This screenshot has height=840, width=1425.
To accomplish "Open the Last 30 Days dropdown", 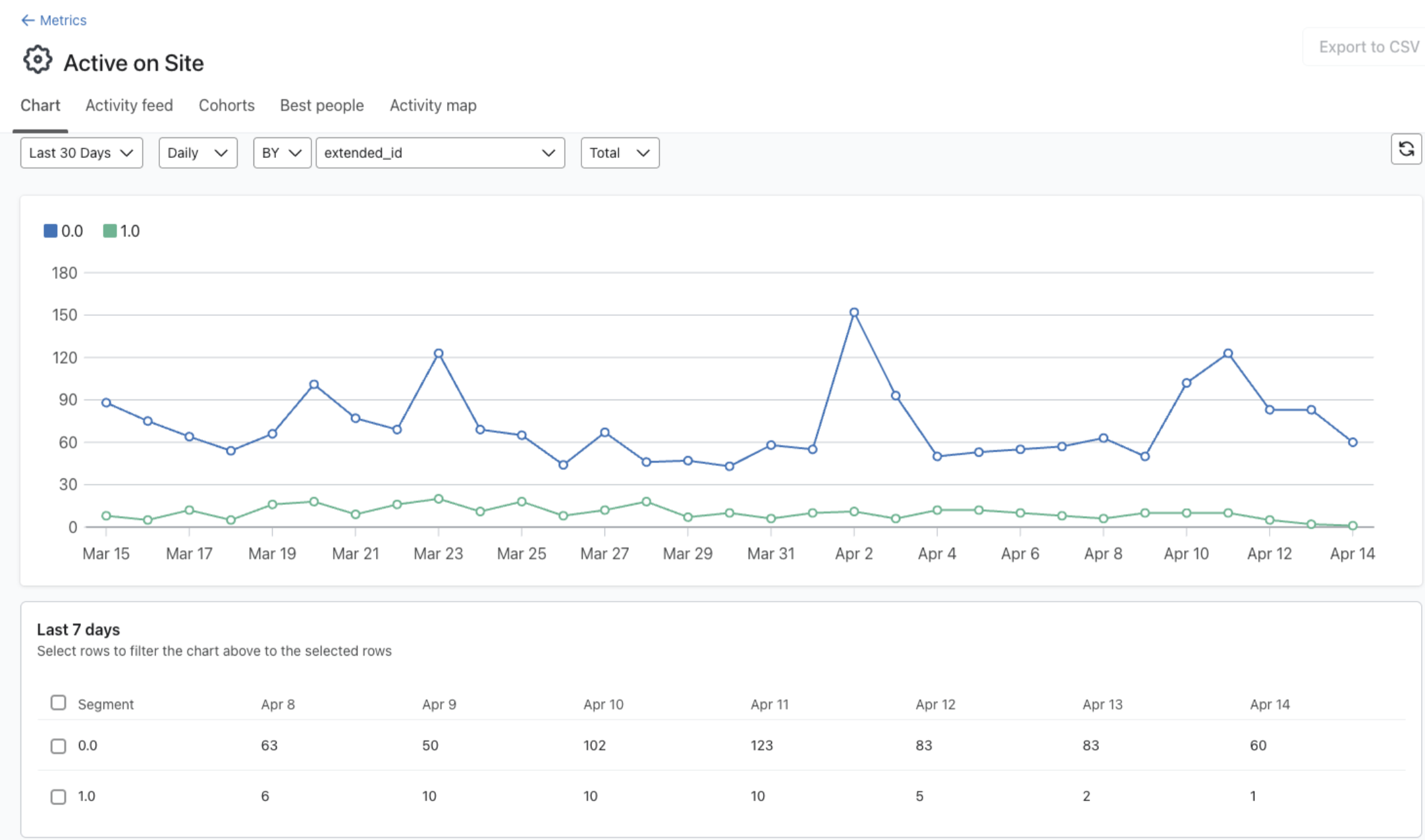I will [x=82, y=153].
